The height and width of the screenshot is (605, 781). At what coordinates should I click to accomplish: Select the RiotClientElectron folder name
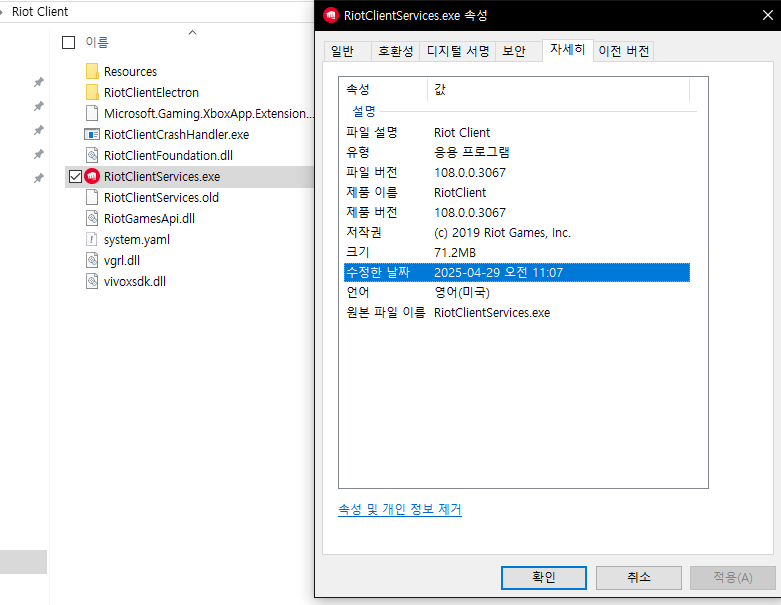coord(151,93)
